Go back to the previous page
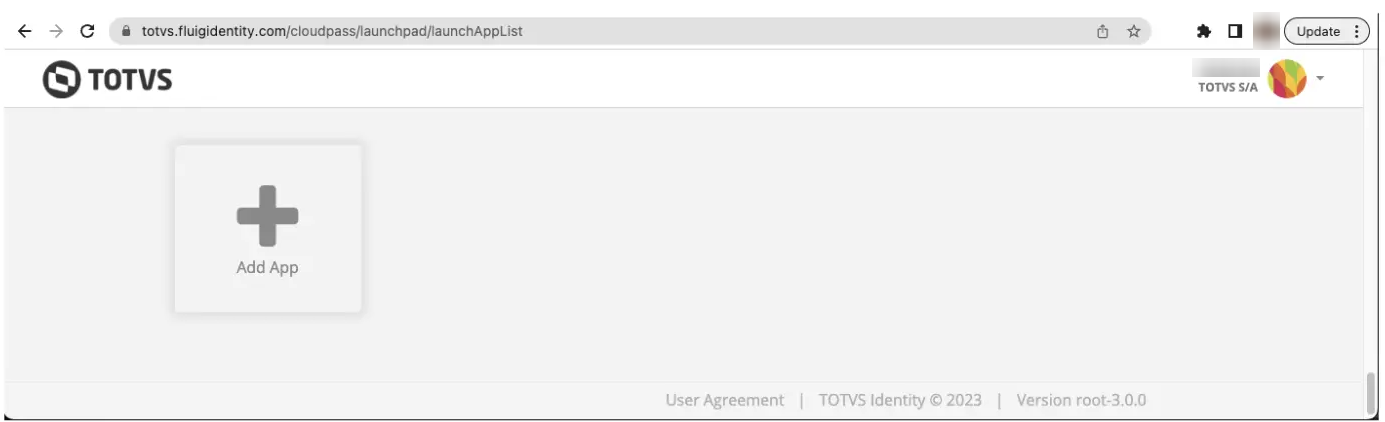The height and width of the screenshot is (422, 1385). point(25,31)
